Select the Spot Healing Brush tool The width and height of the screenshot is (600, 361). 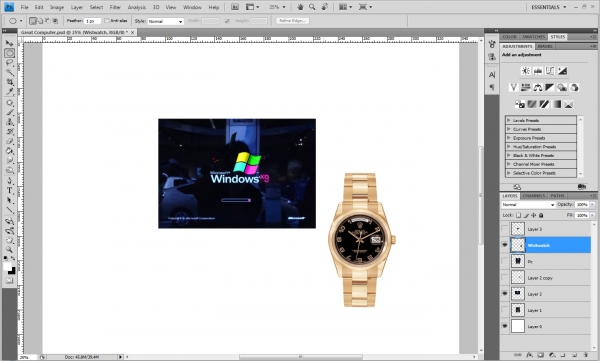coord(10,103)
